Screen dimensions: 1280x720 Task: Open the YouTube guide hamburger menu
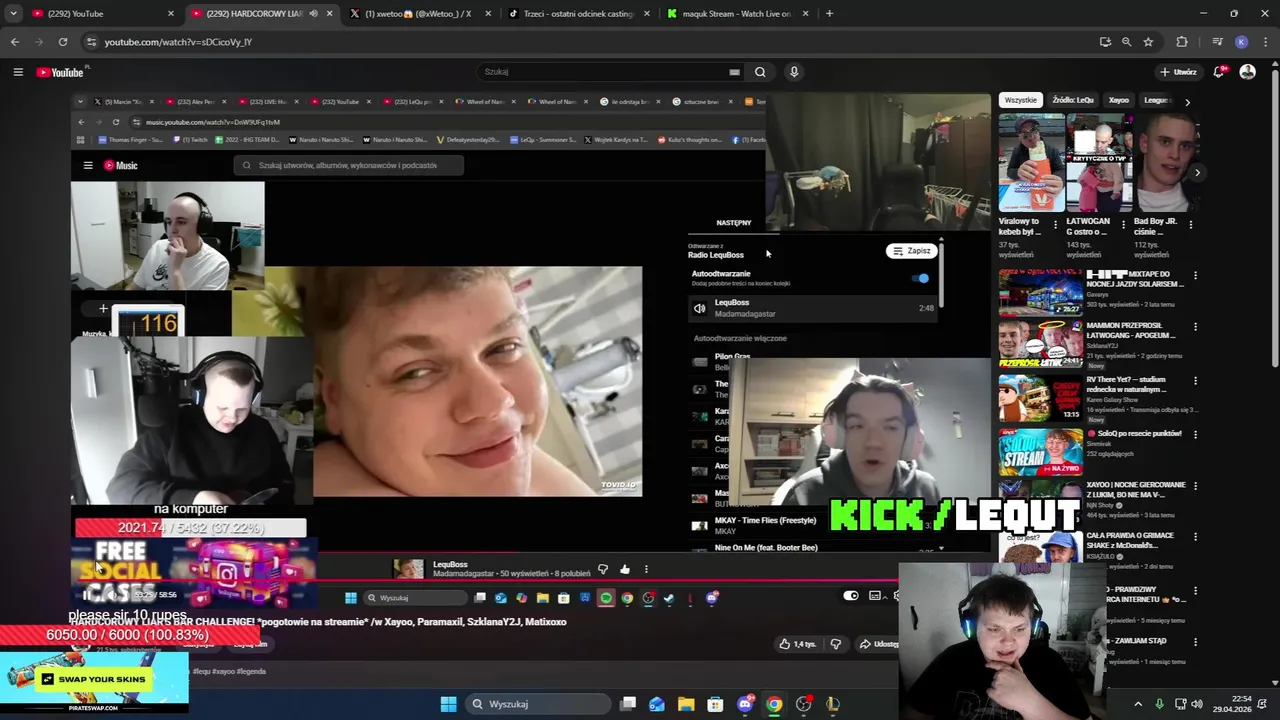[x=18, y=72]
